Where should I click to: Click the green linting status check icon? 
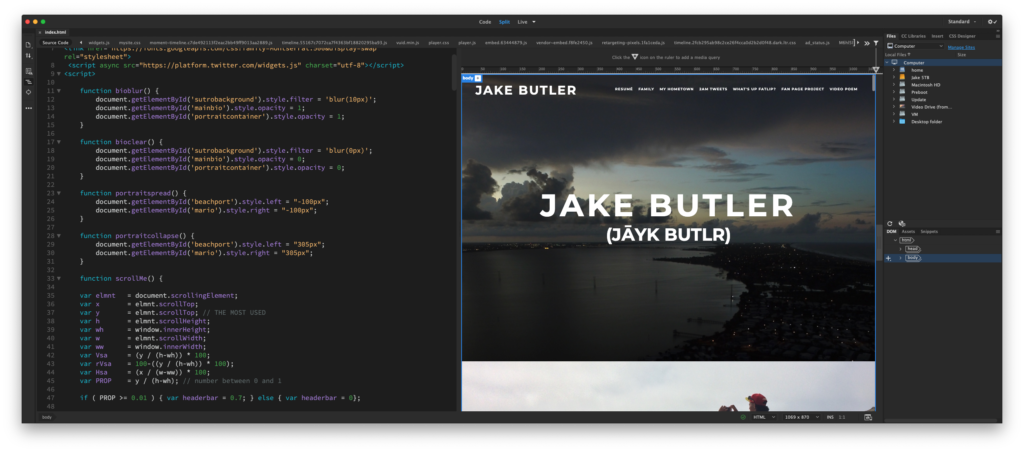741,416
